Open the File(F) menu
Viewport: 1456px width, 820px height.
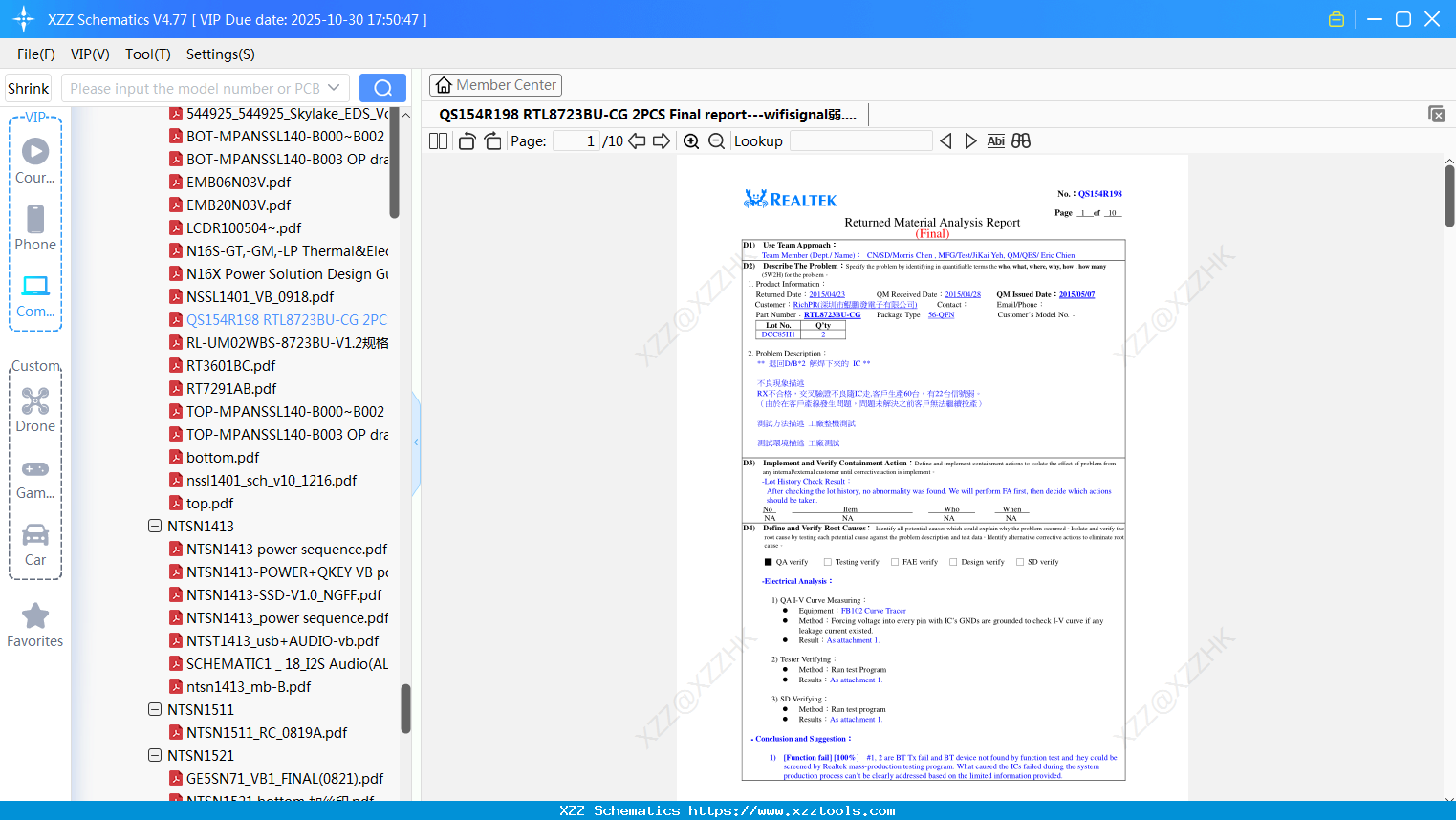click(36, 54)
